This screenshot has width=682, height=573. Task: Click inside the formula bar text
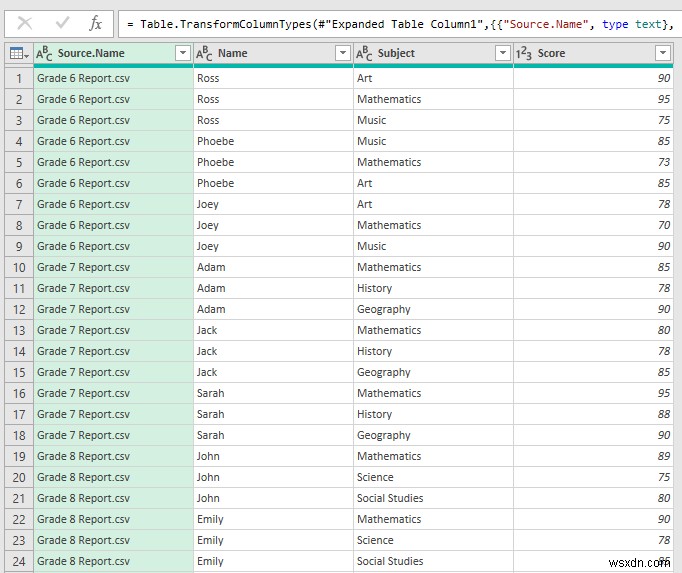[x=400, y=24]
